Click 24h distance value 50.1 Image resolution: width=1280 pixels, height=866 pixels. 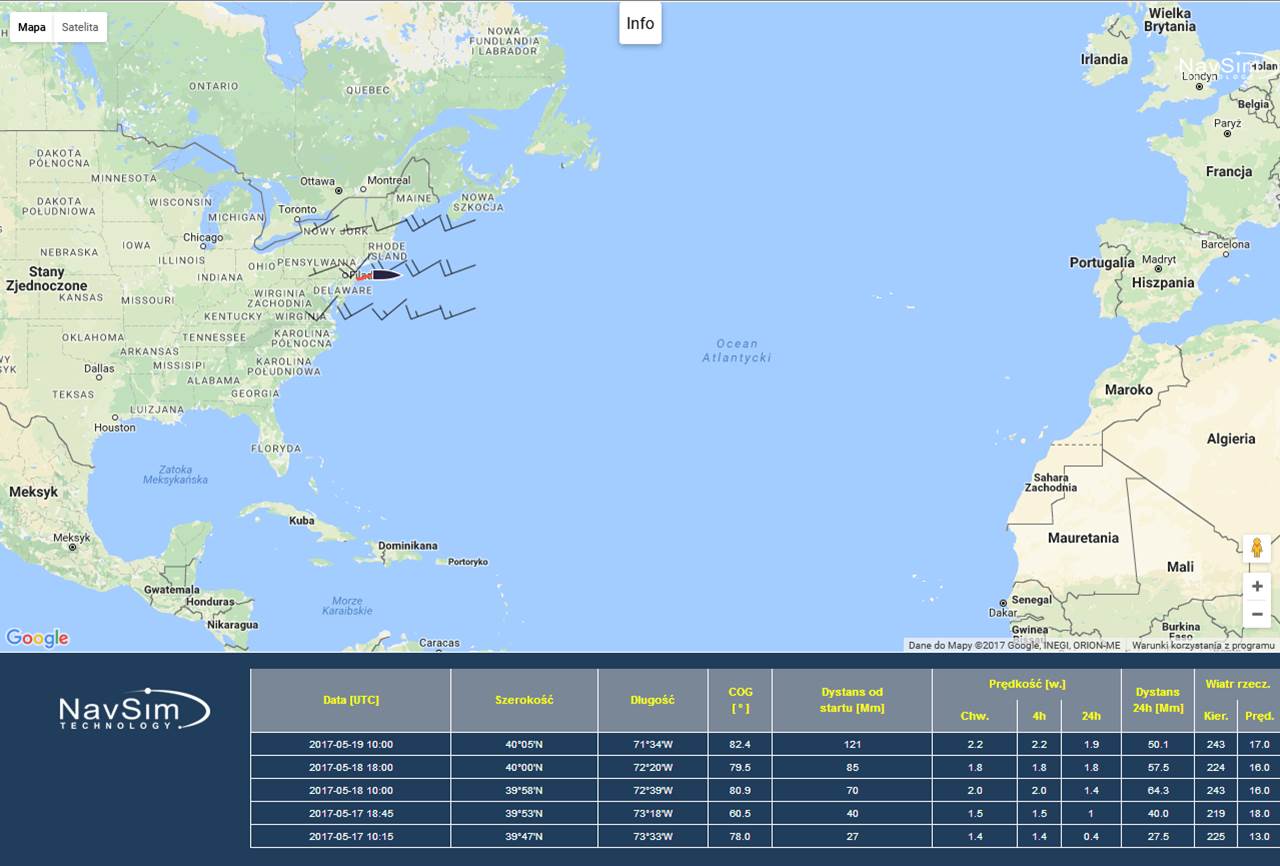(x=1157, y=744)
